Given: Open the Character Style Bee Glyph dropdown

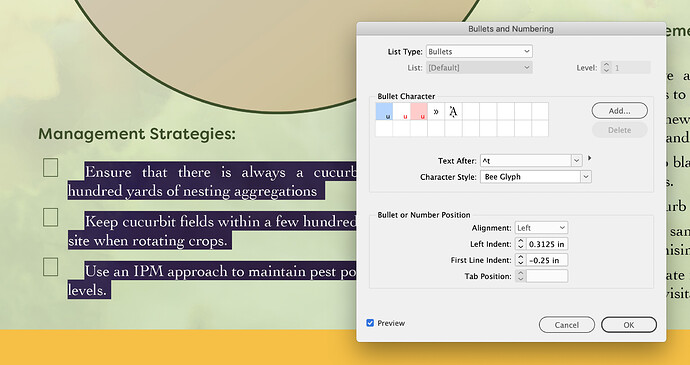Looking at the screenshot, I should tap(536, 177).
